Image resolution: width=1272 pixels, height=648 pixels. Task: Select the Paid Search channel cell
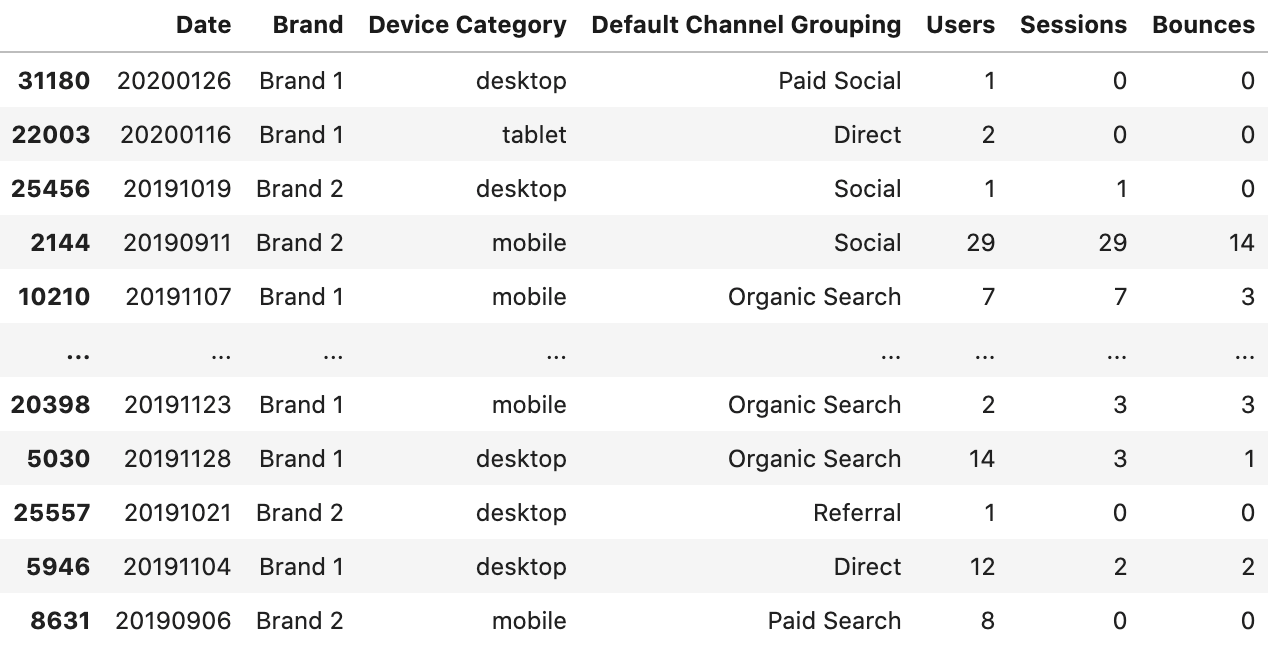pos(834,621)
